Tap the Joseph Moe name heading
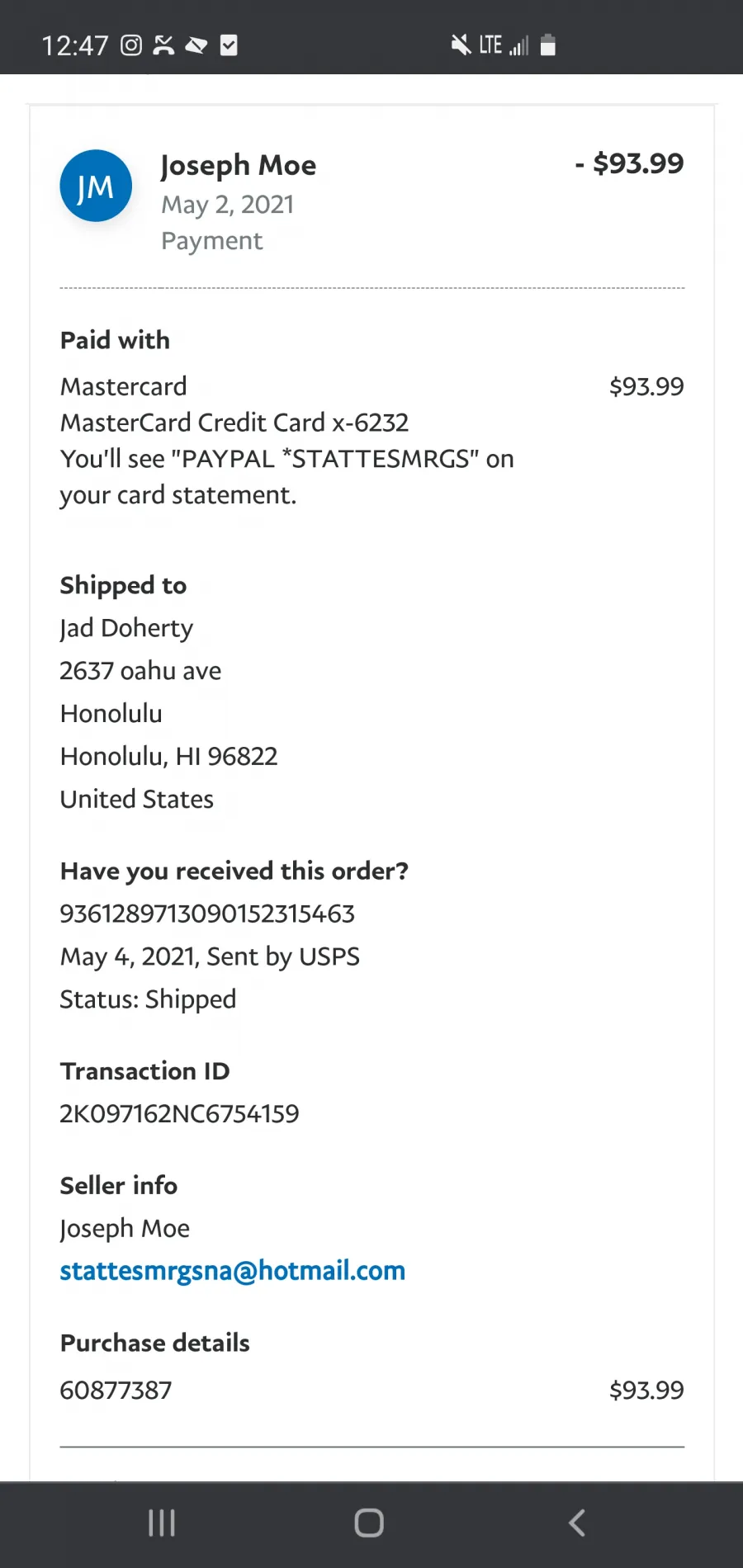Viewport: 743px width, 1568px height. coord(238,165)
